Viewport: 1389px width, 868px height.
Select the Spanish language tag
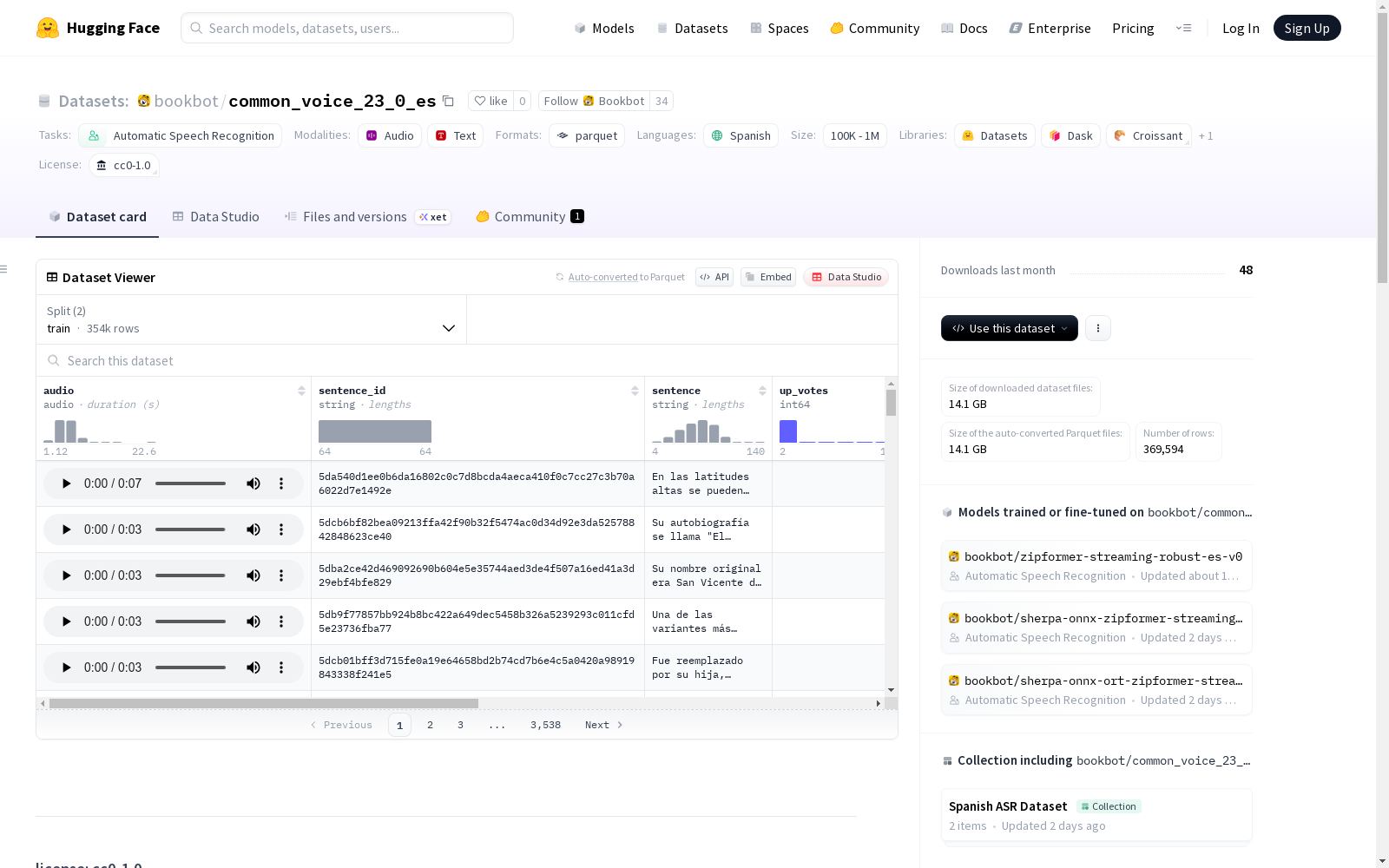pyautogui.click(x=741, y=135)
